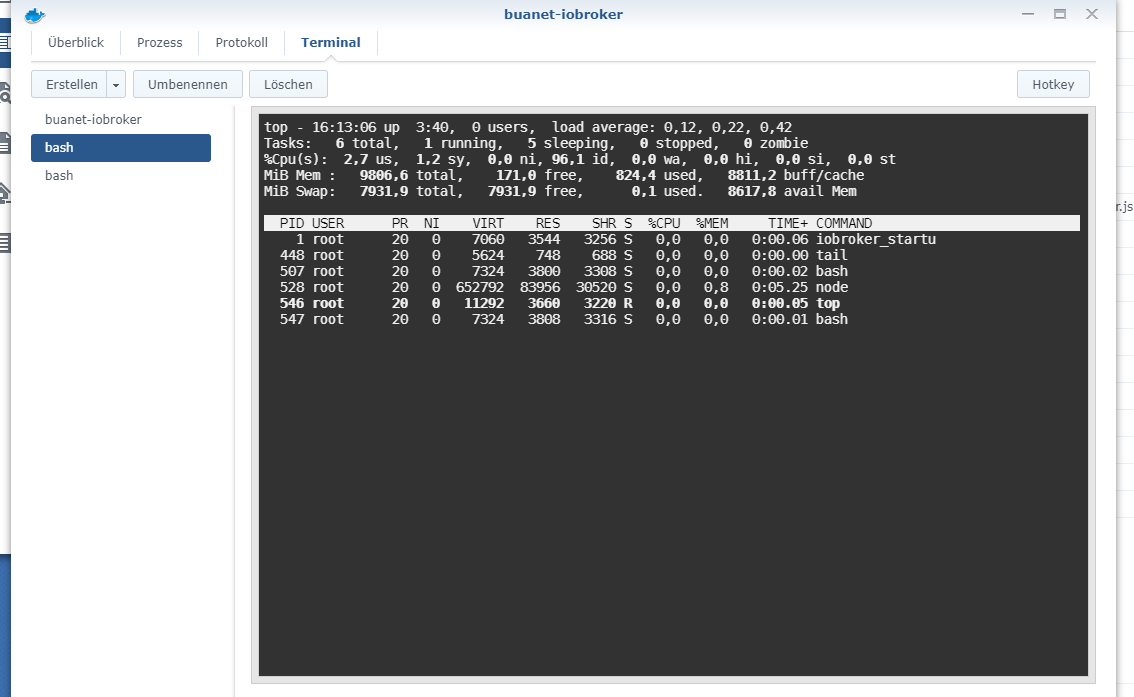
Task: Click the TIME+ column header
Action: pos(788,223)
